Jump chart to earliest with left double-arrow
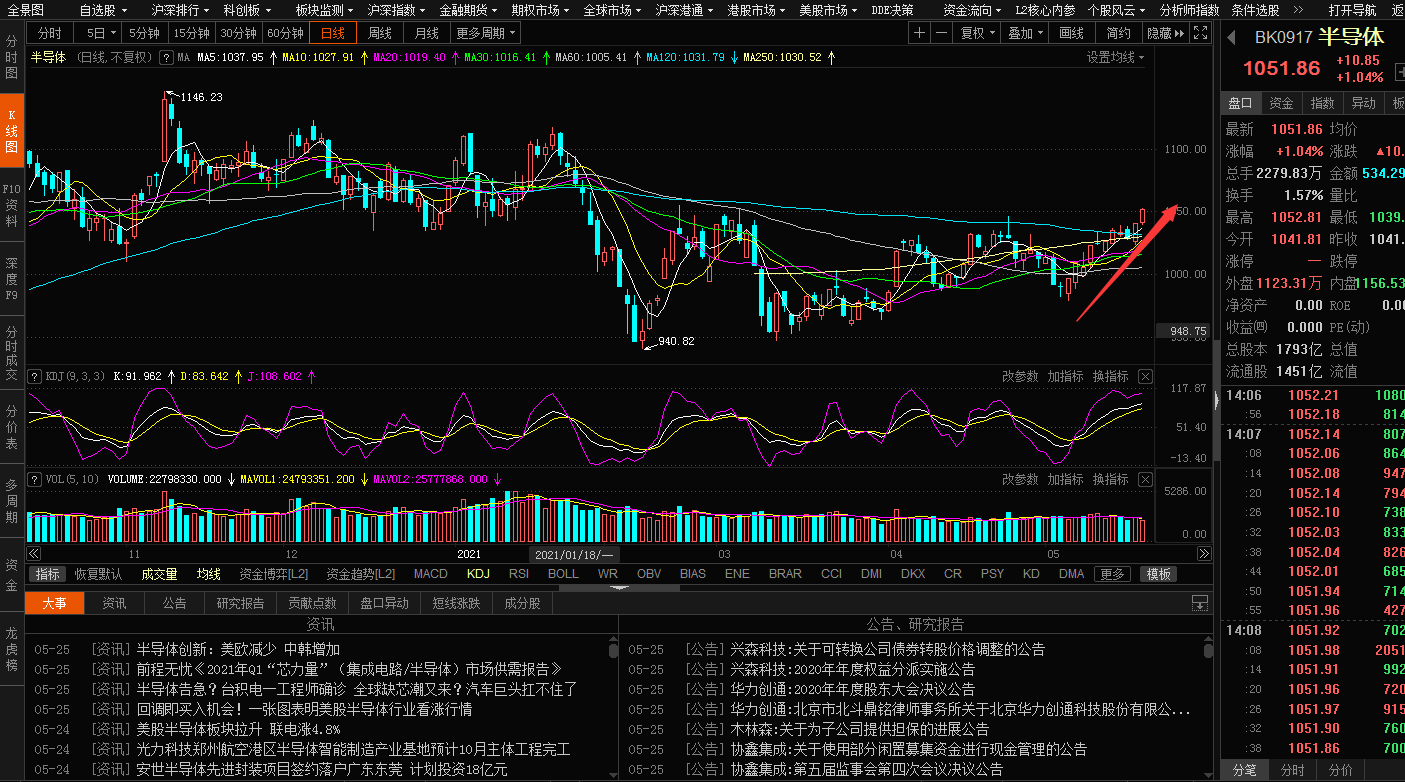 coord(34,553)
